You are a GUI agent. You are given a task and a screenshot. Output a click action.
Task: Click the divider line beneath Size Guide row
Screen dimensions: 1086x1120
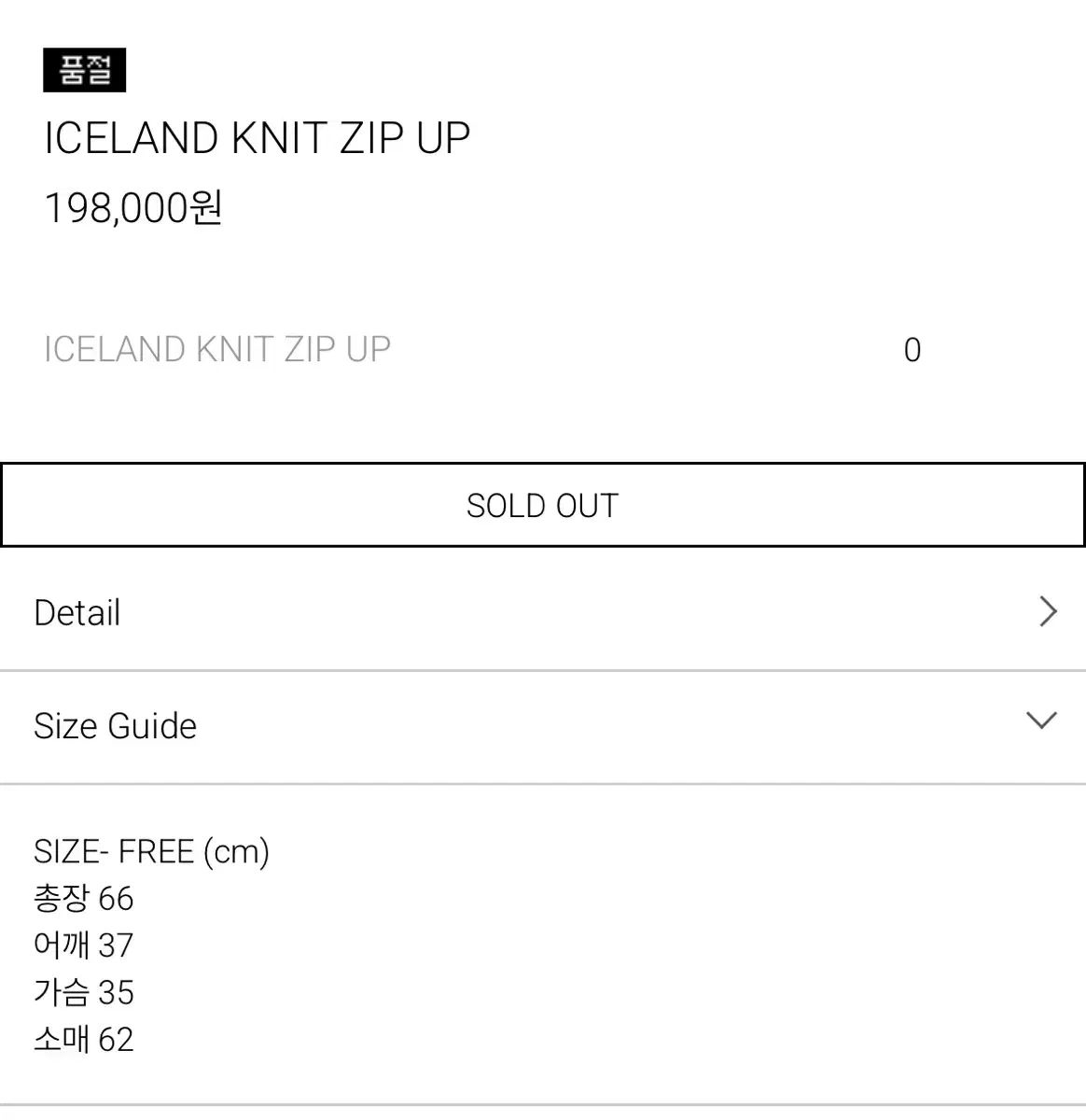pos(543,784)
